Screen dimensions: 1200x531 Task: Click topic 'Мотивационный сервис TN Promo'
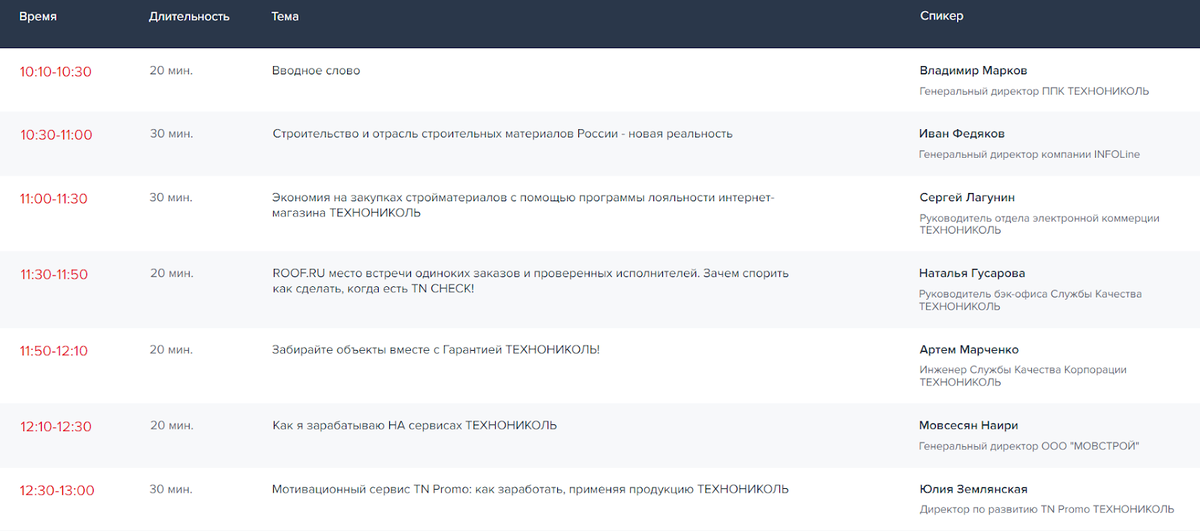pos(530,490)
